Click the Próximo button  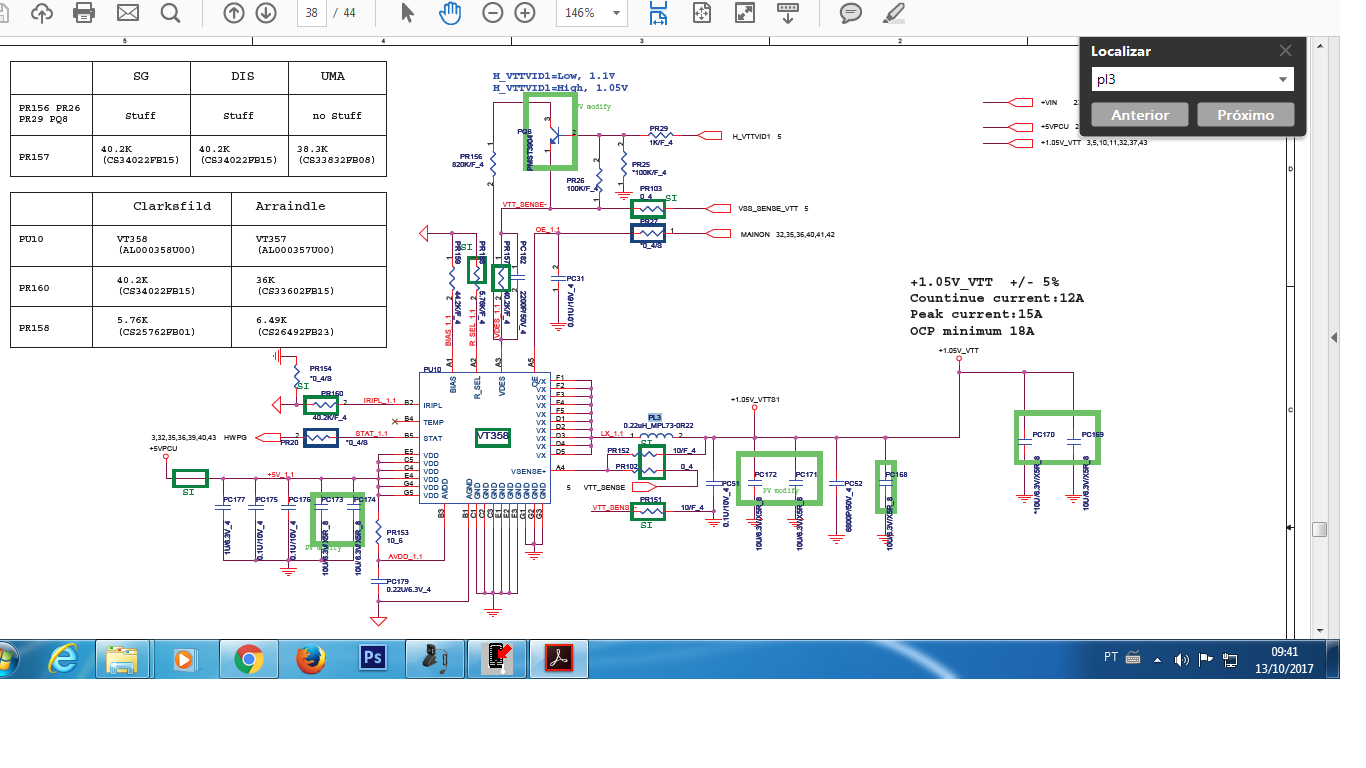pyautogui.click(x=1246, y=115)
